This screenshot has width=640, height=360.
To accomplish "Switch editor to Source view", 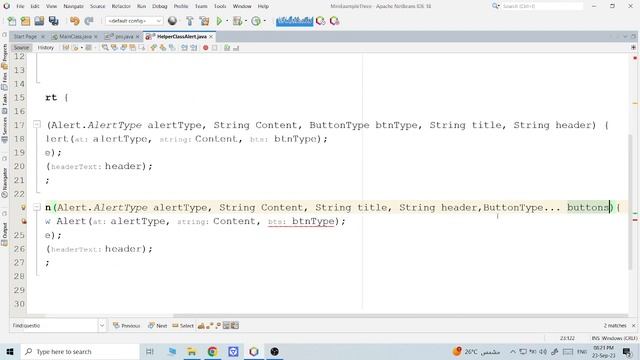I will 21,48.
